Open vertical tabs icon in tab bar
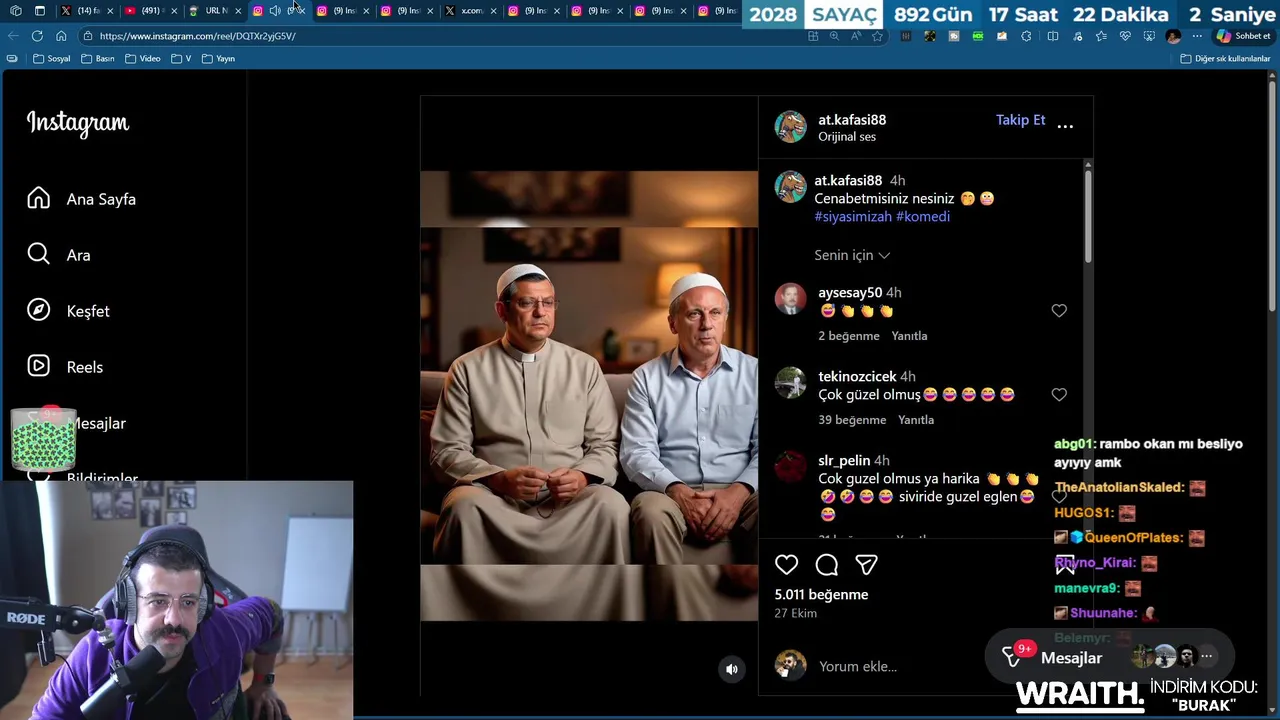Screen dimensions: 1280x720 pos(39,11)
